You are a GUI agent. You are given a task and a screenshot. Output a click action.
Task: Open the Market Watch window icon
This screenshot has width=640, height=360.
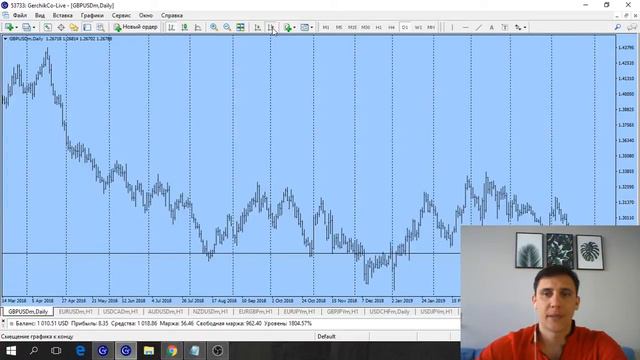pyautogui.click(x=48, y=27)
